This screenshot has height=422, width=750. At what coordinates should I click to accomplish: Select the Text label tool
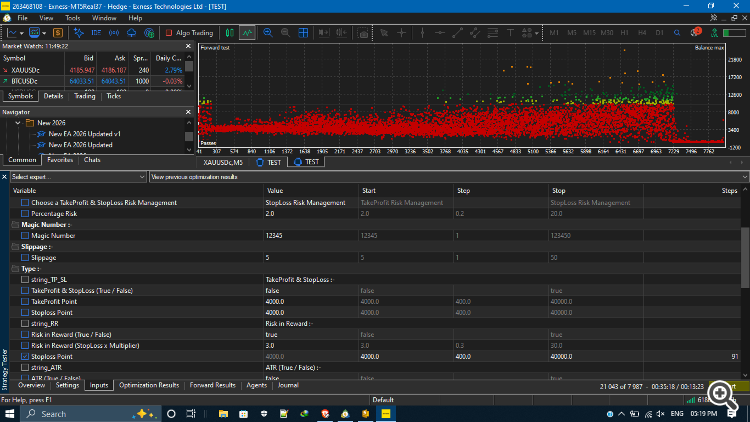coord(510,33)
